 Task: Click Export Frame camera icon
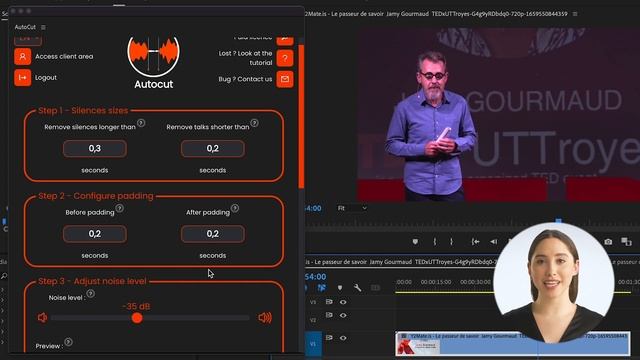tap(608, 242)
